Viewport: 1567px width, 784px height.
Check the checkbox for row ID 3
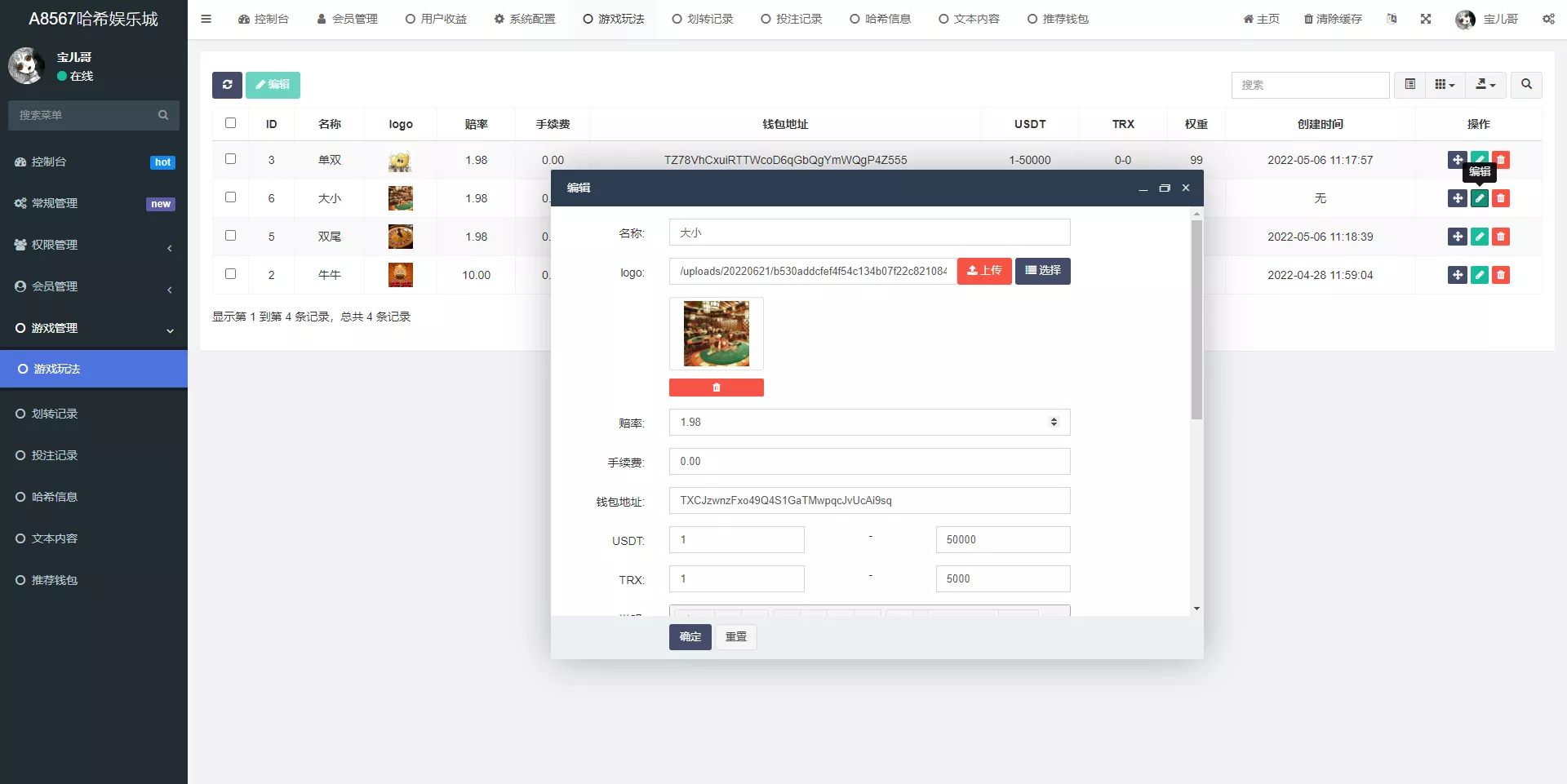pyautogui.click(x=231, y=160)
